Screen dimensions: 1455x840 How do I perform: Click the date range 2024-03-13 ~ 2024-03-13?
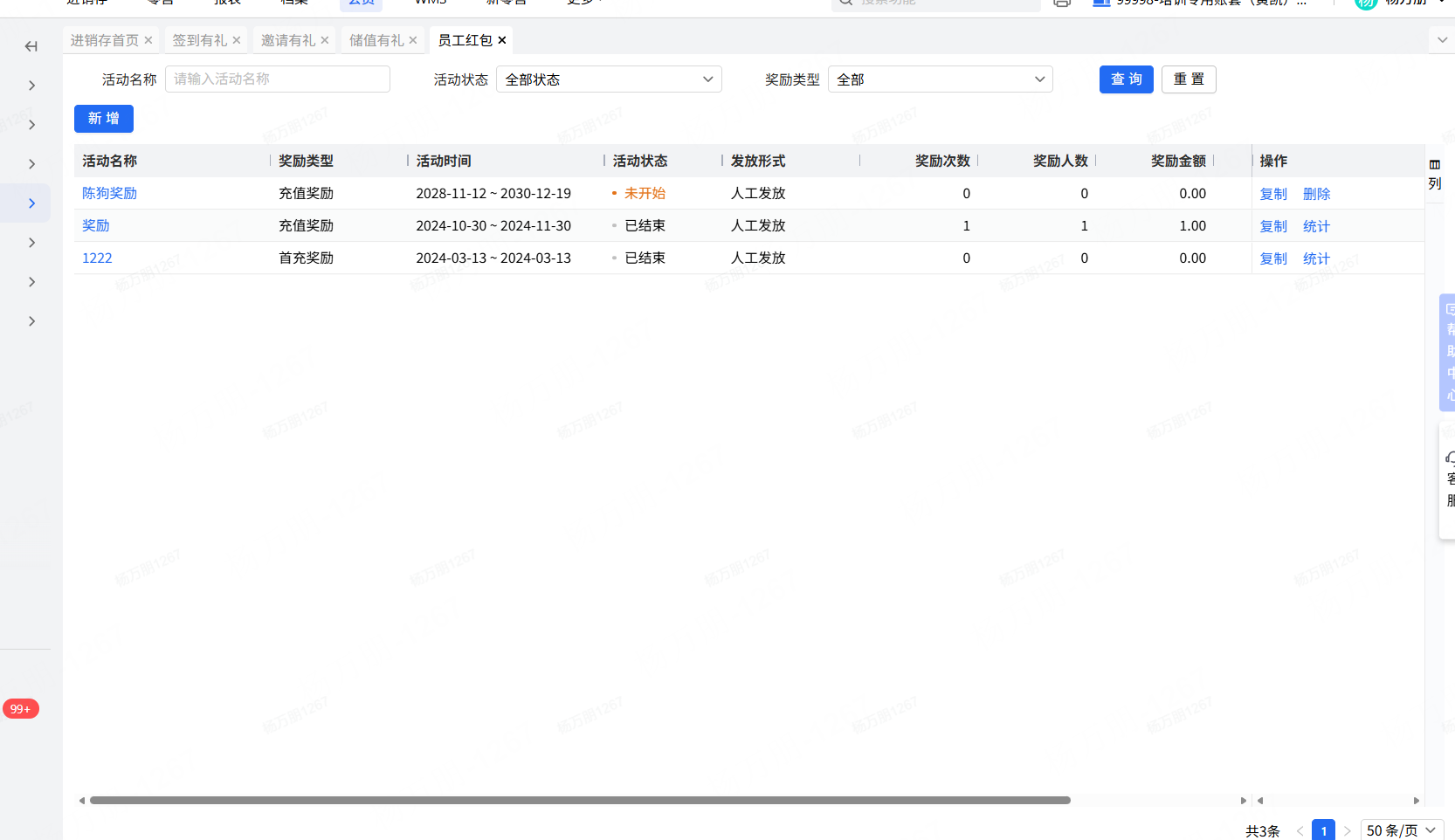tap(493, 258)
